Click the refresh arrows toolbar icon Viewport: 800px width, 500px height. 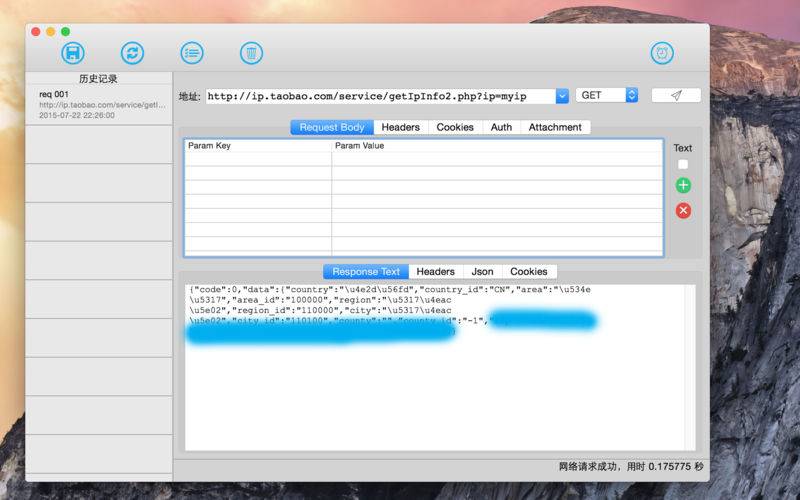pos(132,53)
